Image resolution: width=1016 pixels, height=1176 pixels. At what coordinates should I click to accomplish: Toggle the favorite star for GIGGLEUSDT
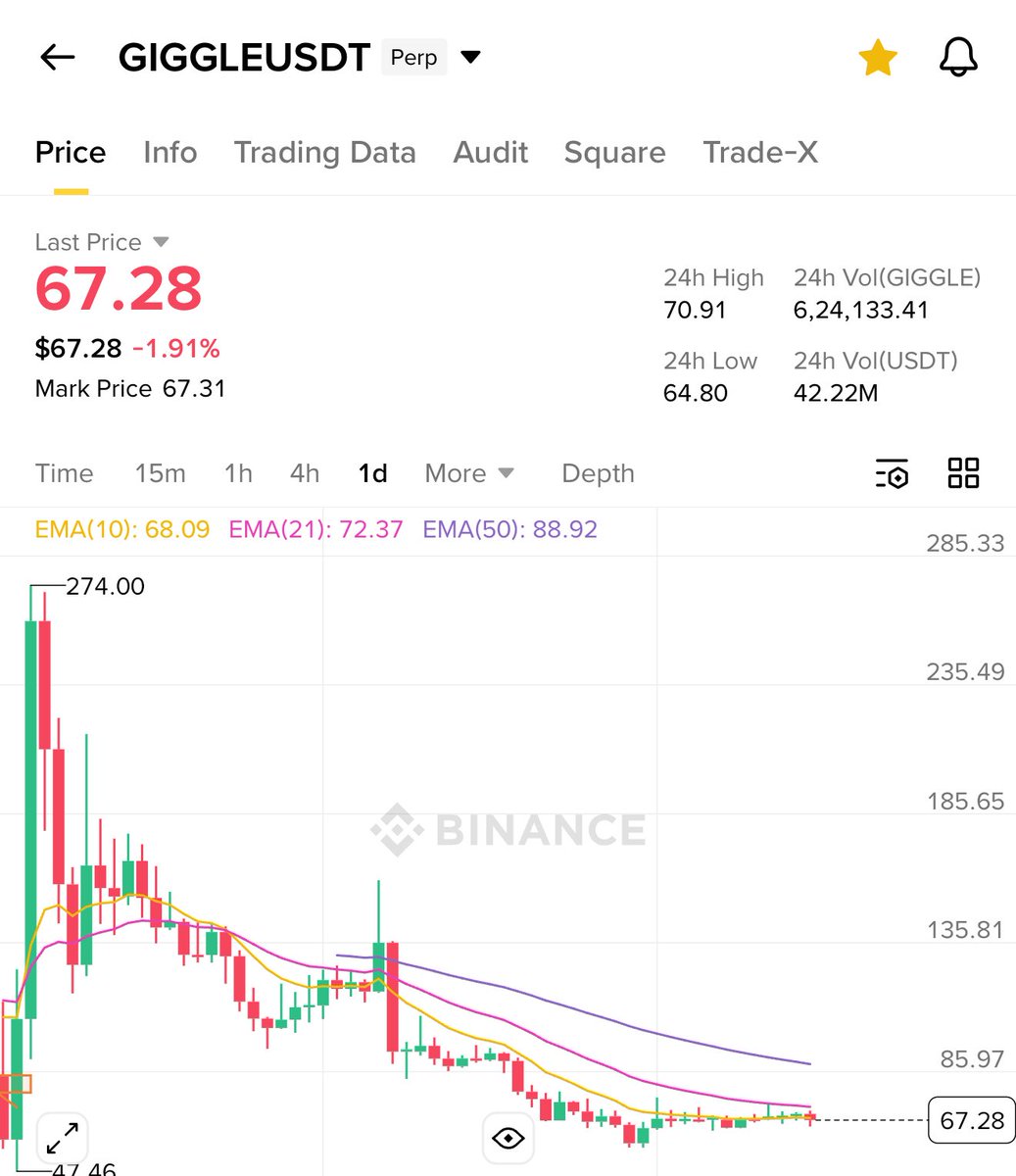coord(878,58)
